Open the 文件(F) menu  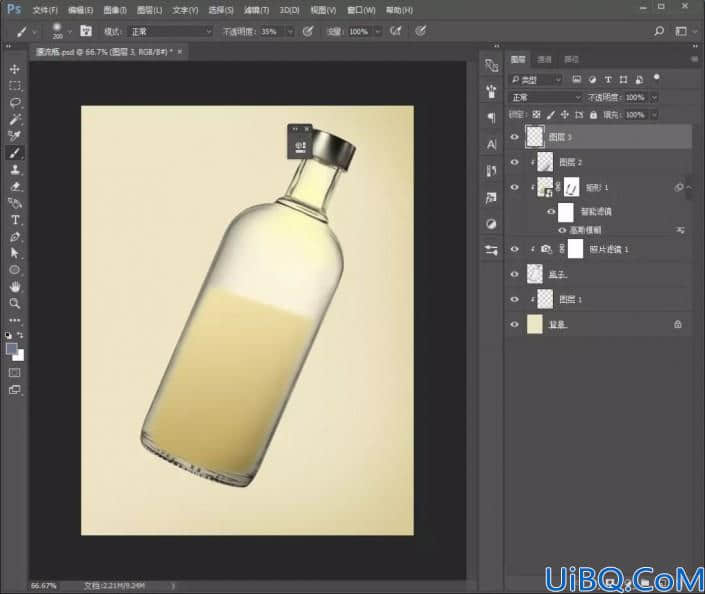click(x=45, y=9)
